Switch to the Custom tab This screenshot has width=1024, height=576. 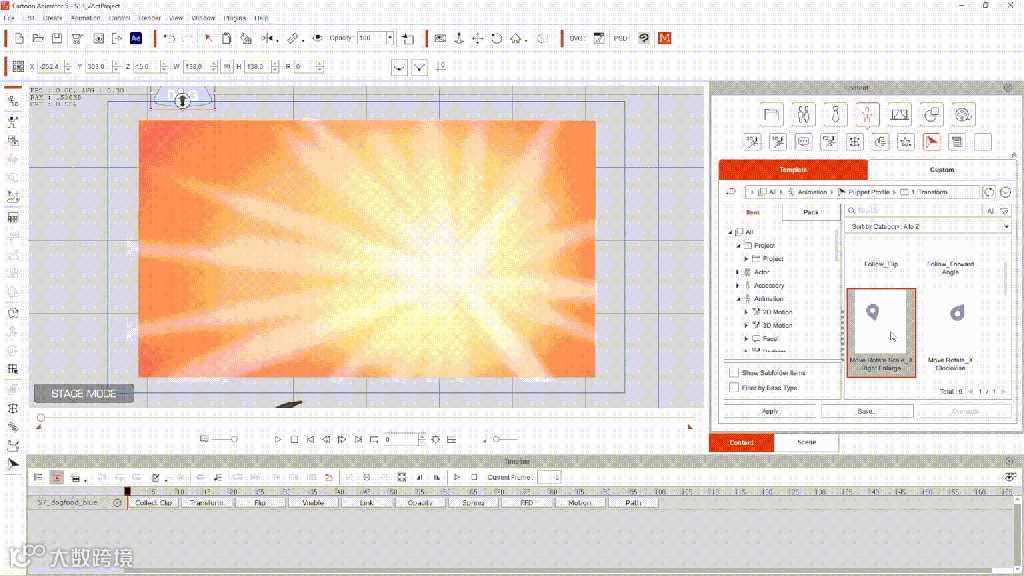click(941, 170)
